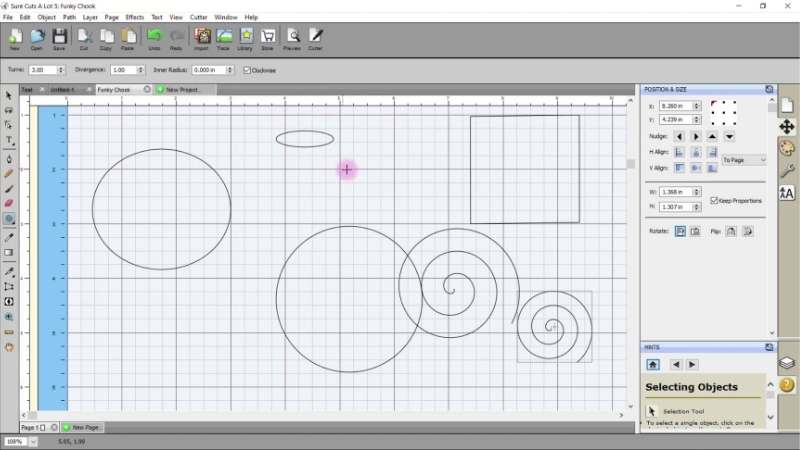This screenshot has width=800, height=450.
Task: Open the Path menu
Action: [69, 17]
